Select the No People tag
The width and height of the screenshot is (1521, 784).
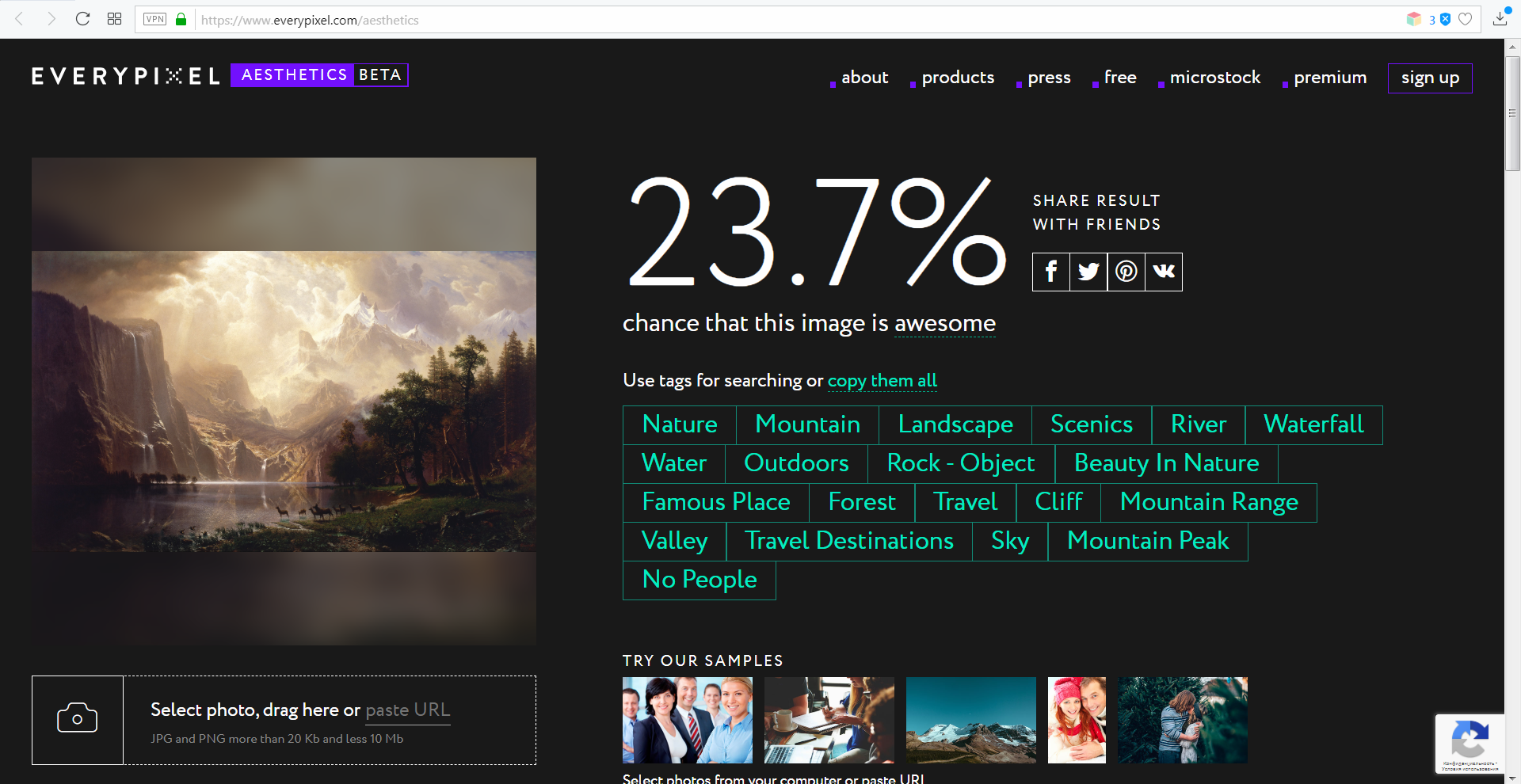[x=700, y=580]
